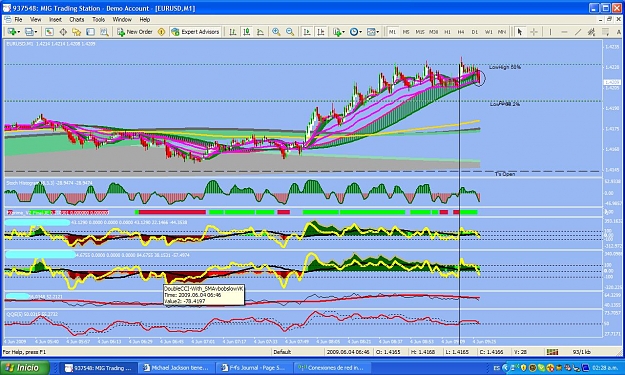This screenshot has height=375, width=625.
Task: Open the Strategy Tester icon
Action: (x=104, y=32)
